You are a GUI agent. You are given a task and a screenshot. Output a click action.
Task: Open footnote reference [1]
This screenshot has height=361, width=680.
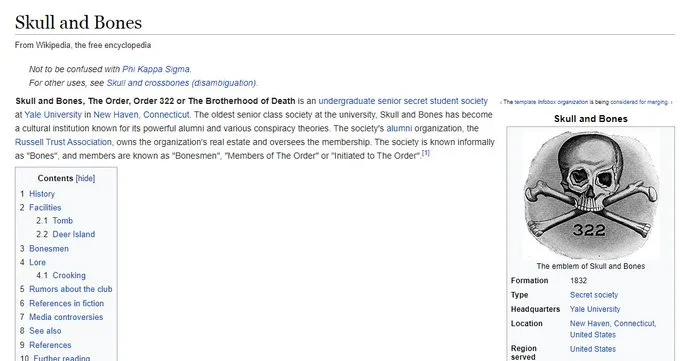pos(426,153)
